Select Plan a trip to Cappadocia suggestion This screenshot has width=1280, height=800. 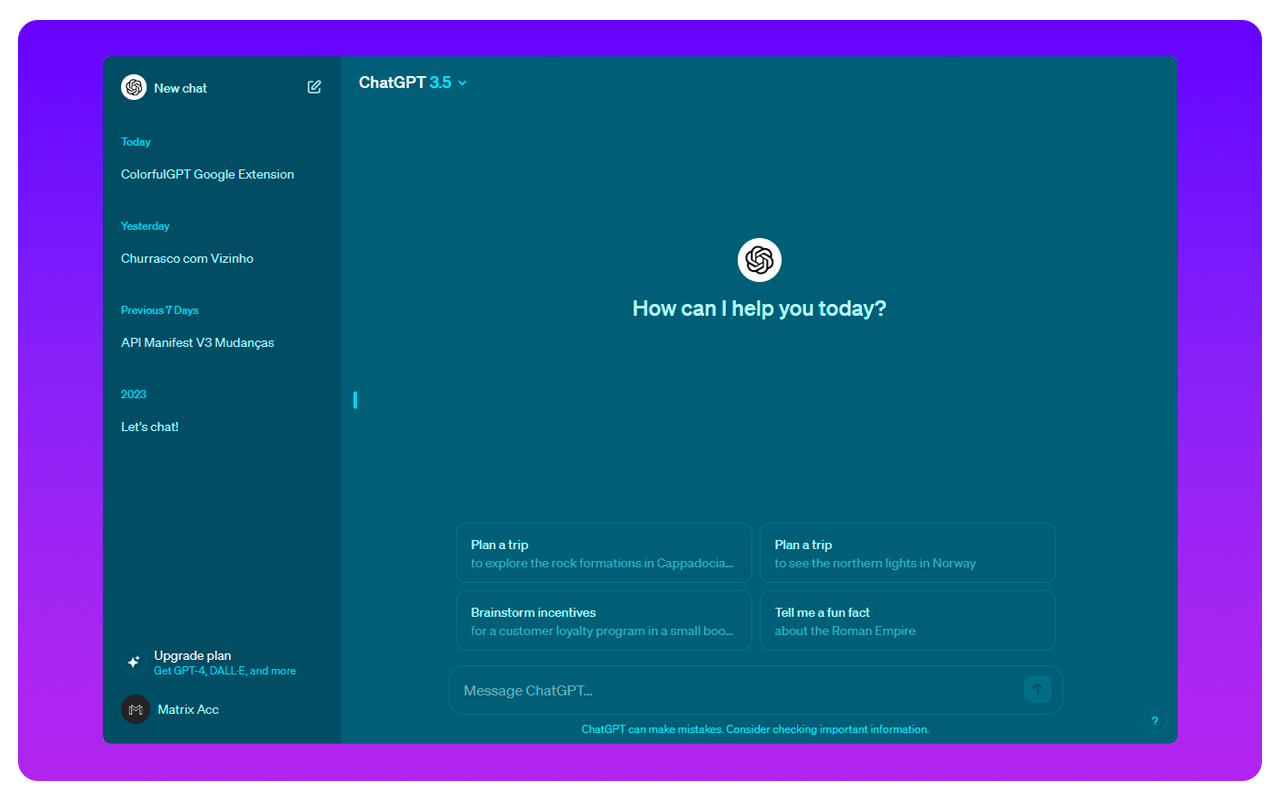click(x=604, y=553)
